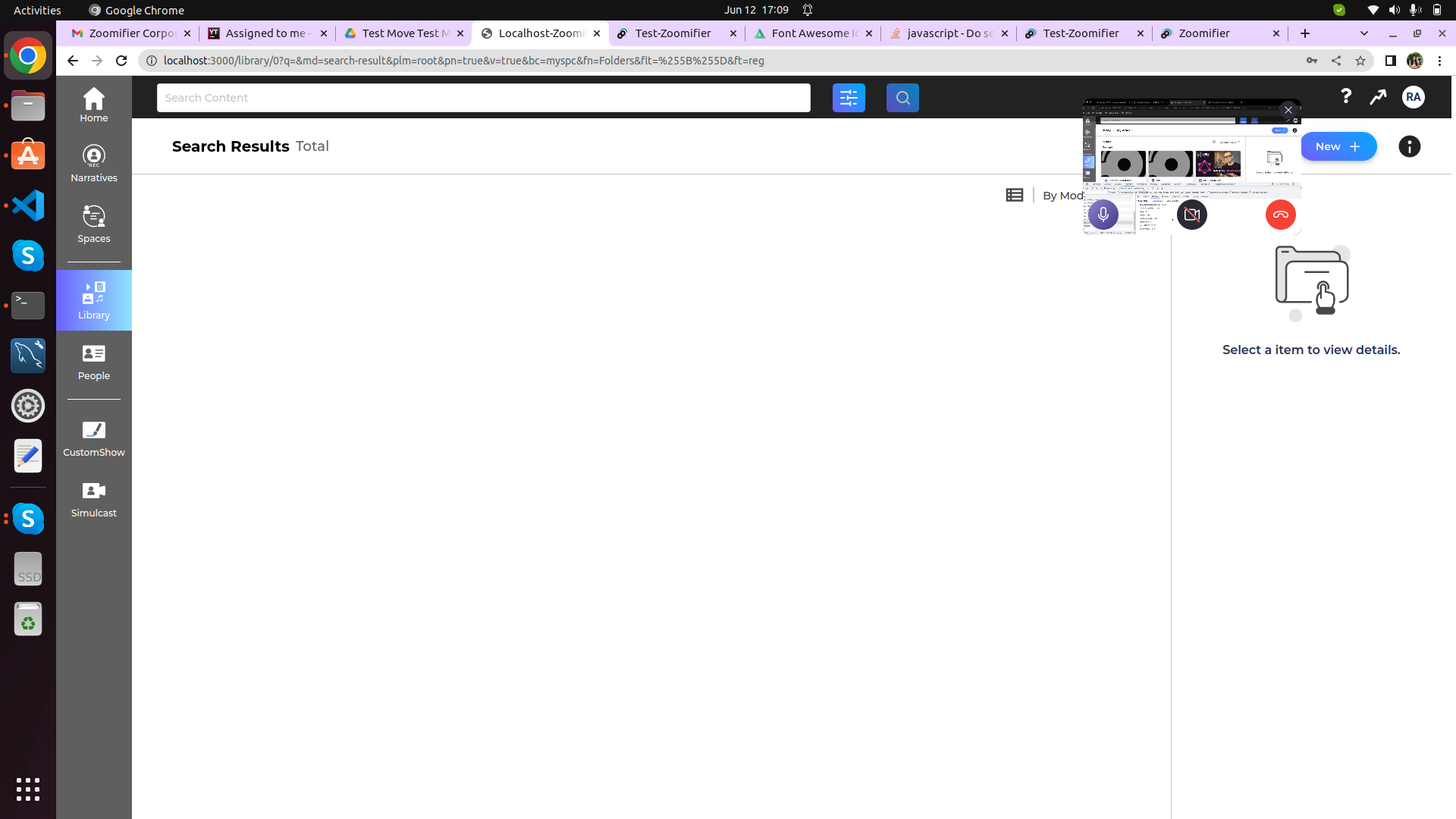Mute microphone in call overlay
The image size is (1456, 819).
[x=1103, y=215]
